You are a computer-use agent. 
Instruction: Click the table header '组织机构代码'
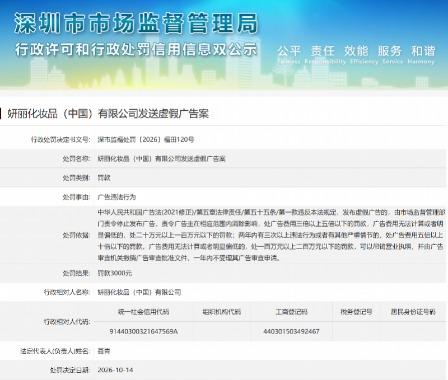(222, 312)
